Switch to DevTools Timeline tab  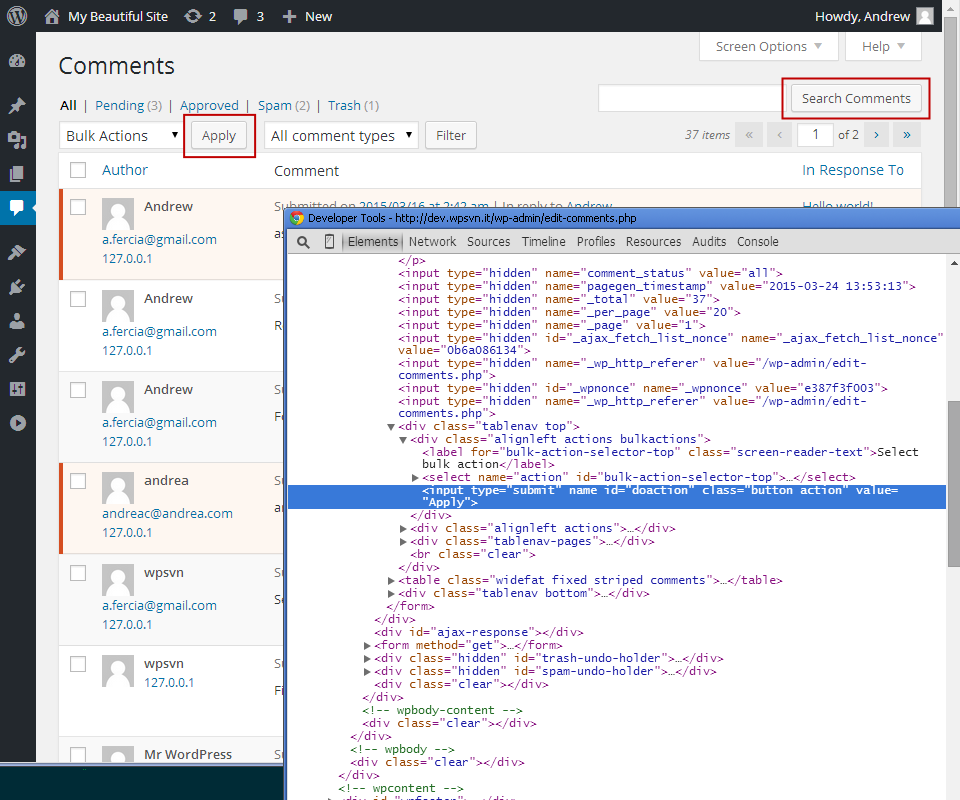(544, 242)
